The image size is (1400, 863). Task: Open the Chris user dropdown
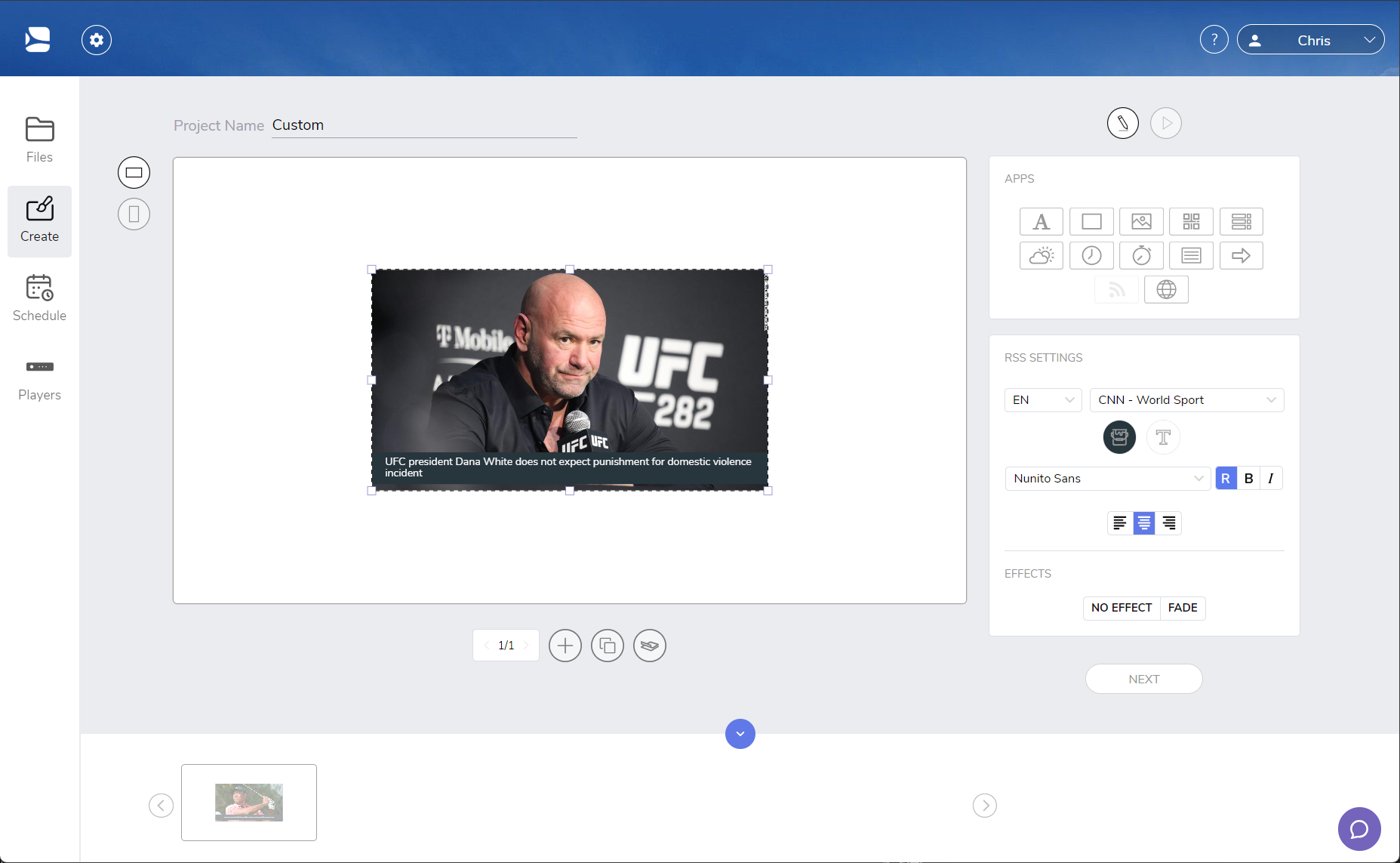click(x=1310, y=40)
